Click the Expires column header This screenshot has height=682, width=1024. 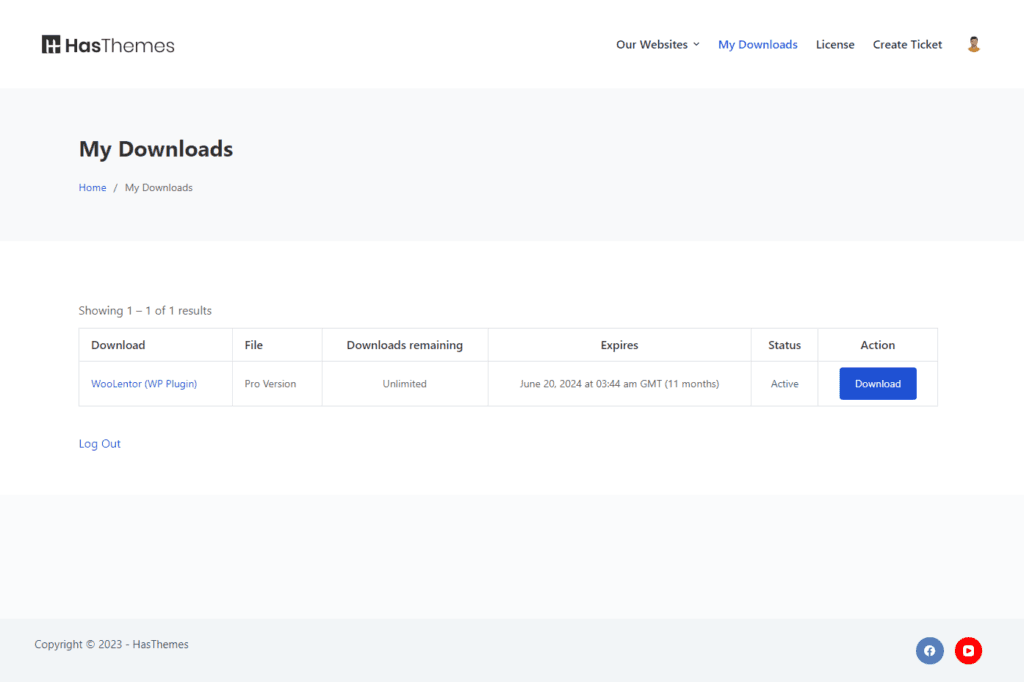619,345
